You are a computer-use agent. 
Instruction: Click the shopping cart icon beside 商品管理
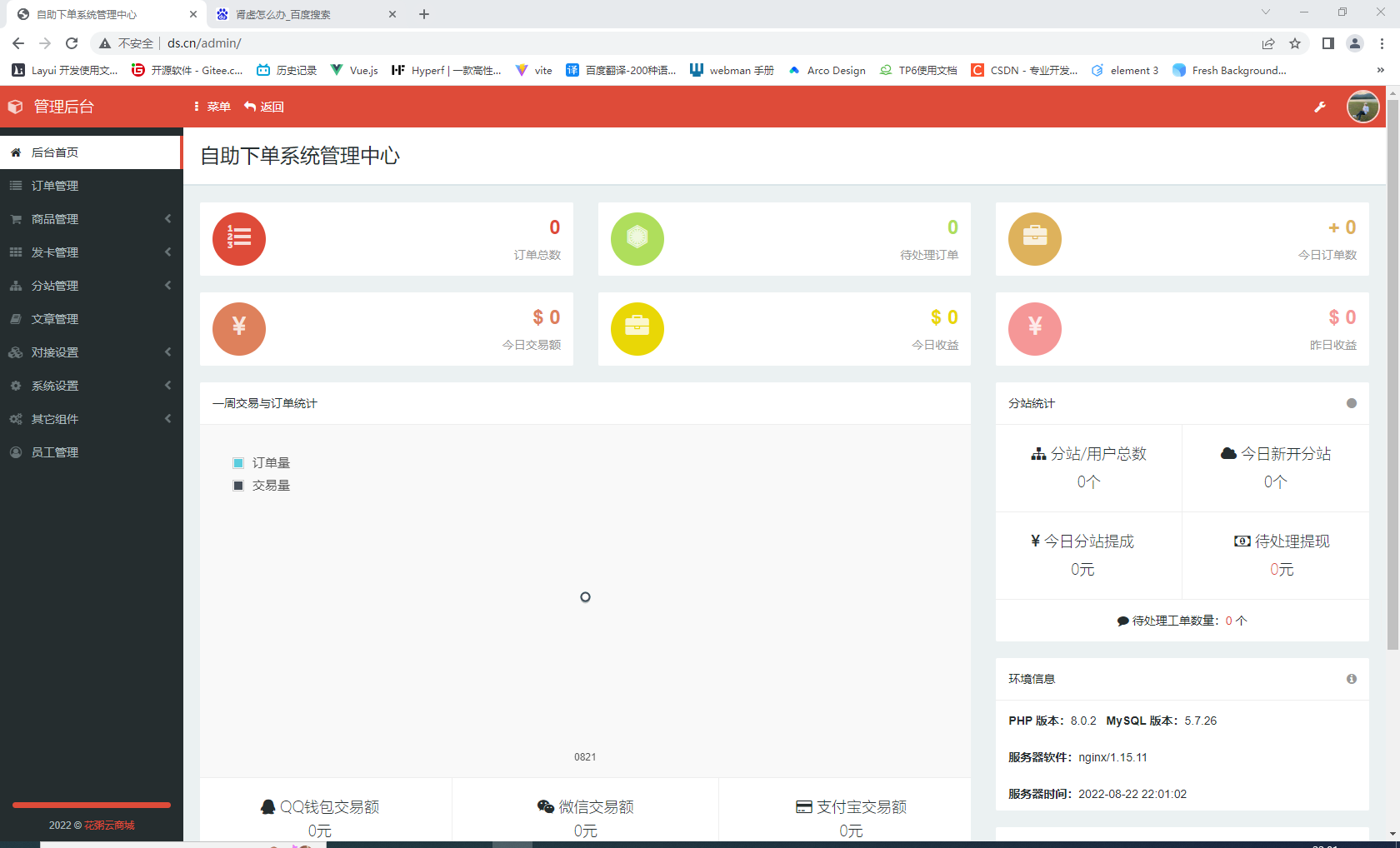[15, 219]
